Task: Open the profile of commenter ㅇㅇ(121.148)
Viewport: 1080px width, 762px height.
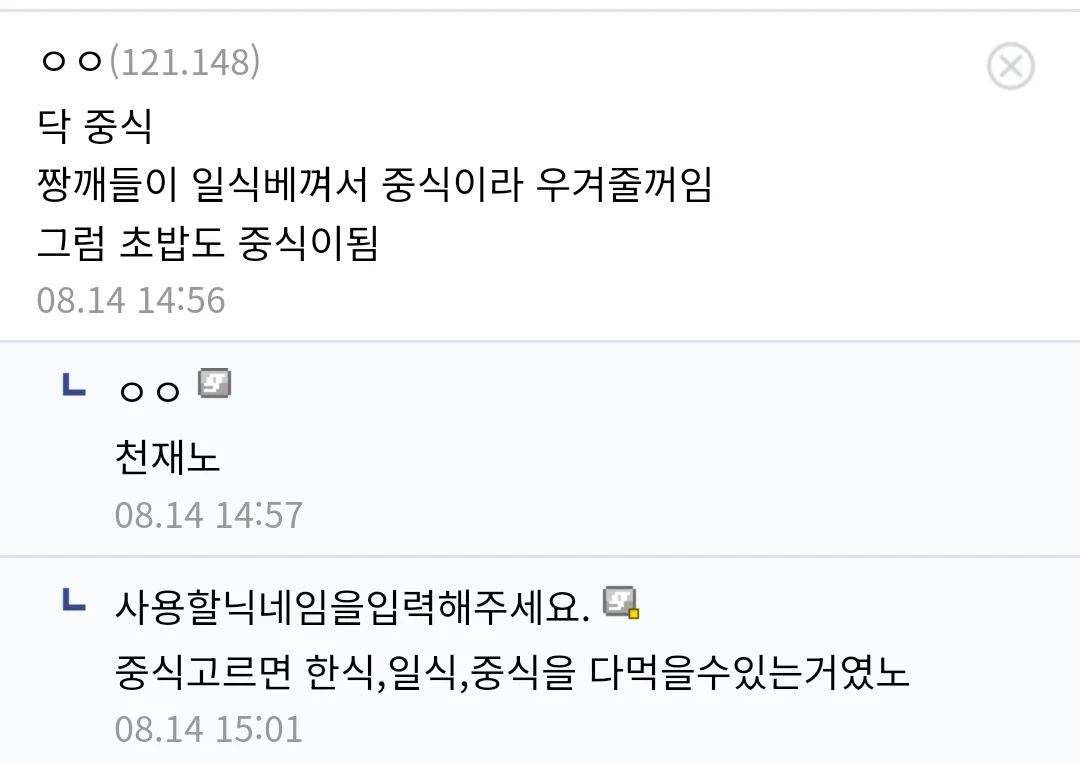Action: click(x=72, y=62)
